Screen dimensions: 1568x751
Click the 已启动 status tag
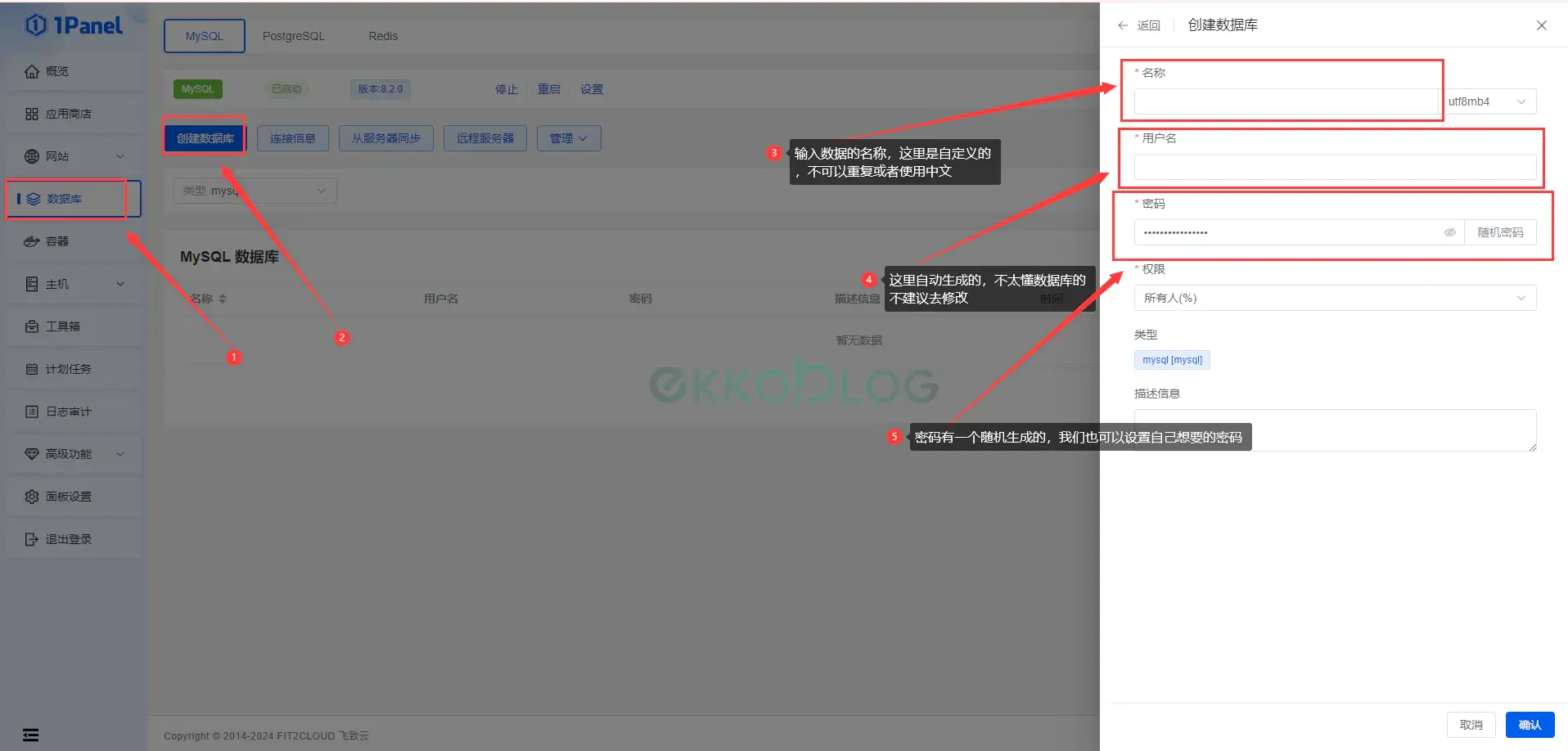(x=286, y=89)
